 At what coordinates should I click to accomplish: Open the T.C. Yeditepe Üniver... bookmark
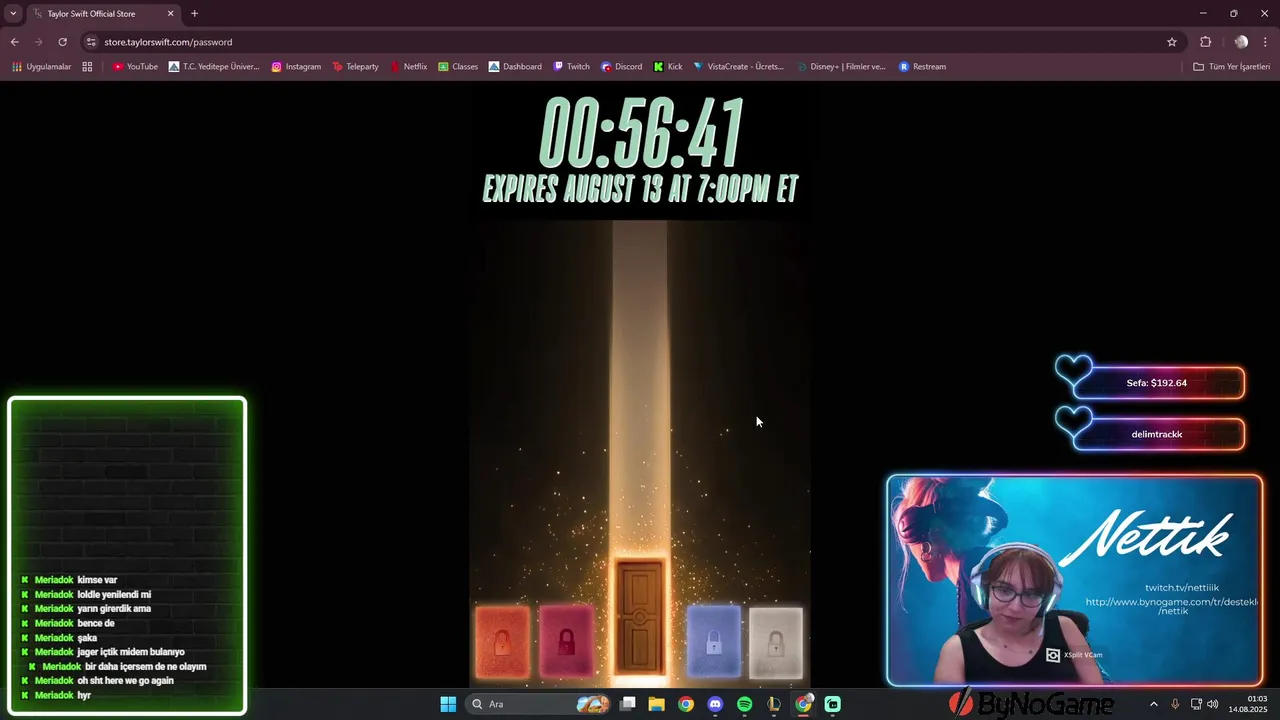click(x=214, y=67)
